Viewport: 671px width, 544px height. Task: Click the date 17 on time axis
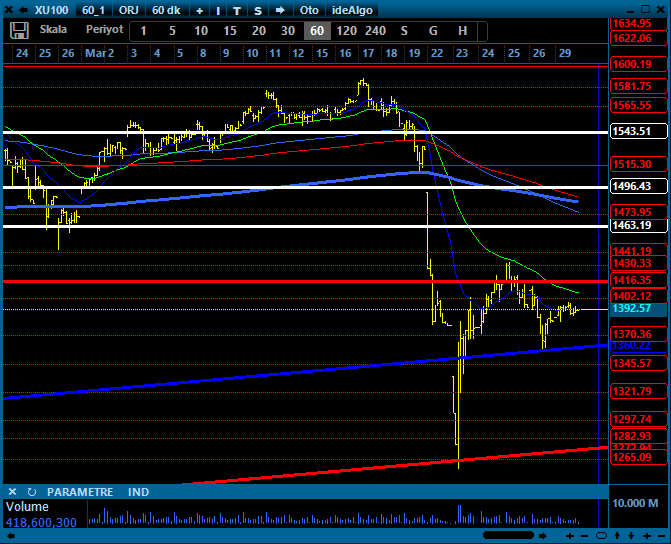[368, 53]
